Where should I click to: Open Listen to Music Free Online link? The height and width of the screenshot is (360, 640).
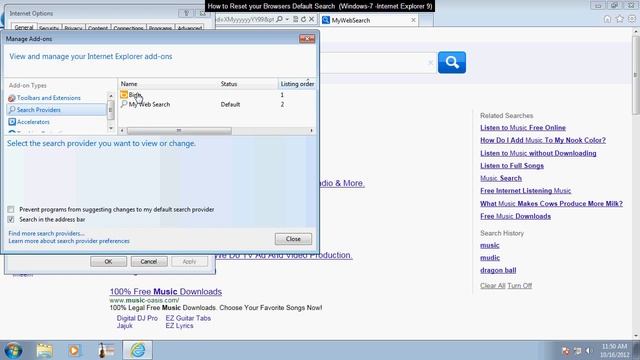(523, 128)
